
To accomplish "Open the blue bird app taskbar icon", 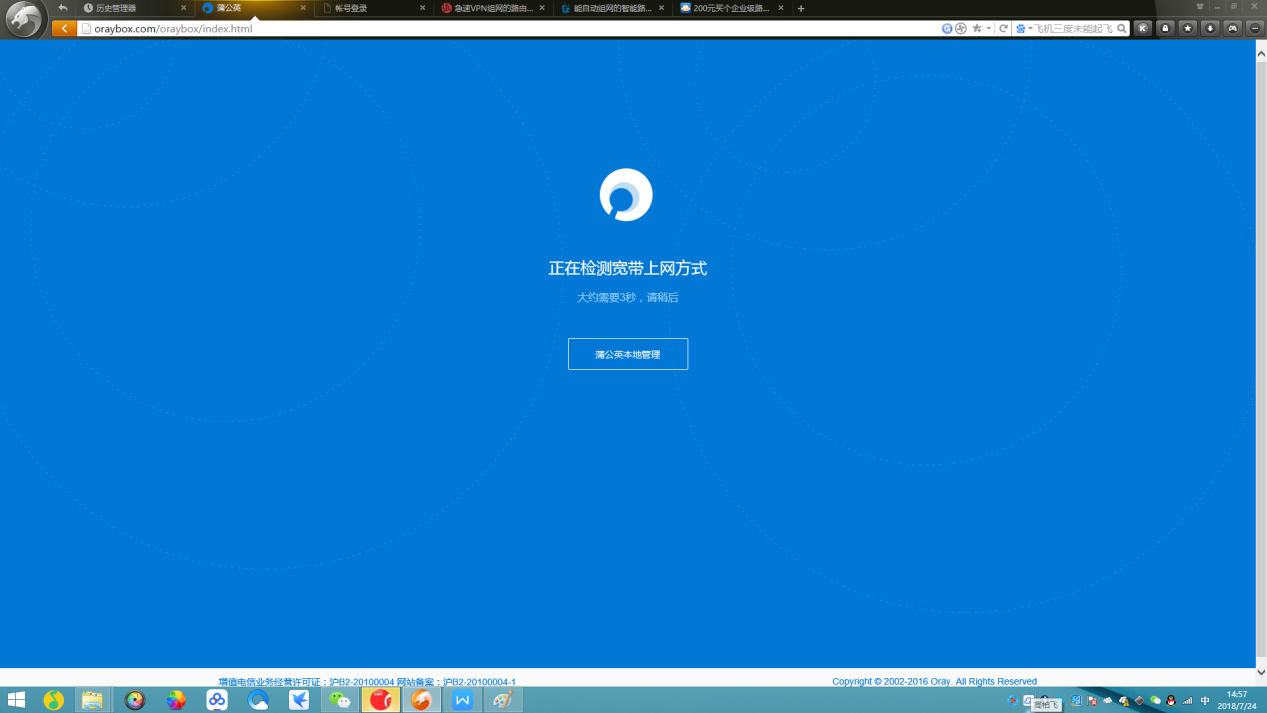I will (x=299, y=700).
